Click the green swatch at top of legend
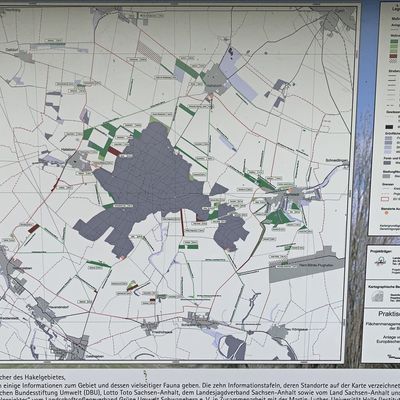The height and width of the screenshot is (400, 400). pos(394,42)
